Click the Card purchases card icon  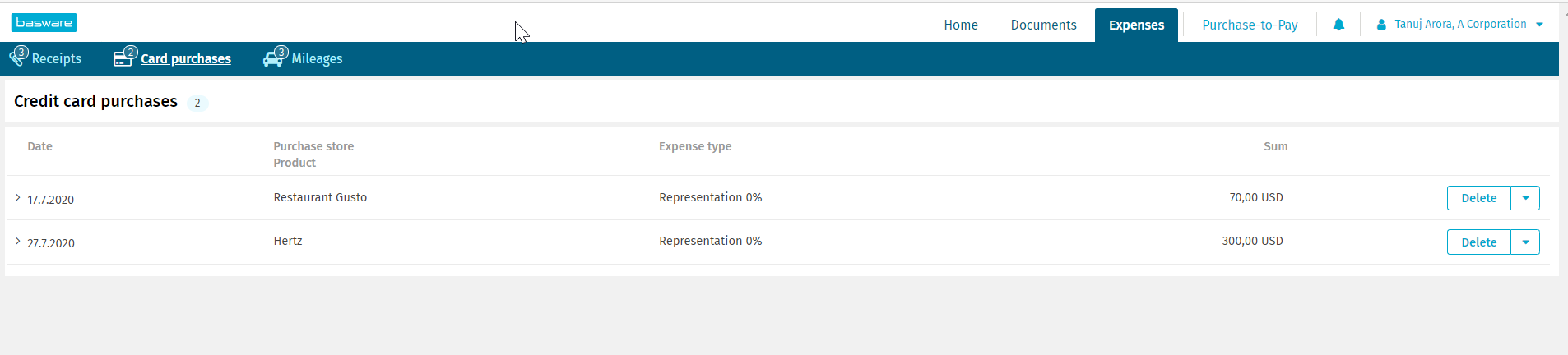point(123,58)
